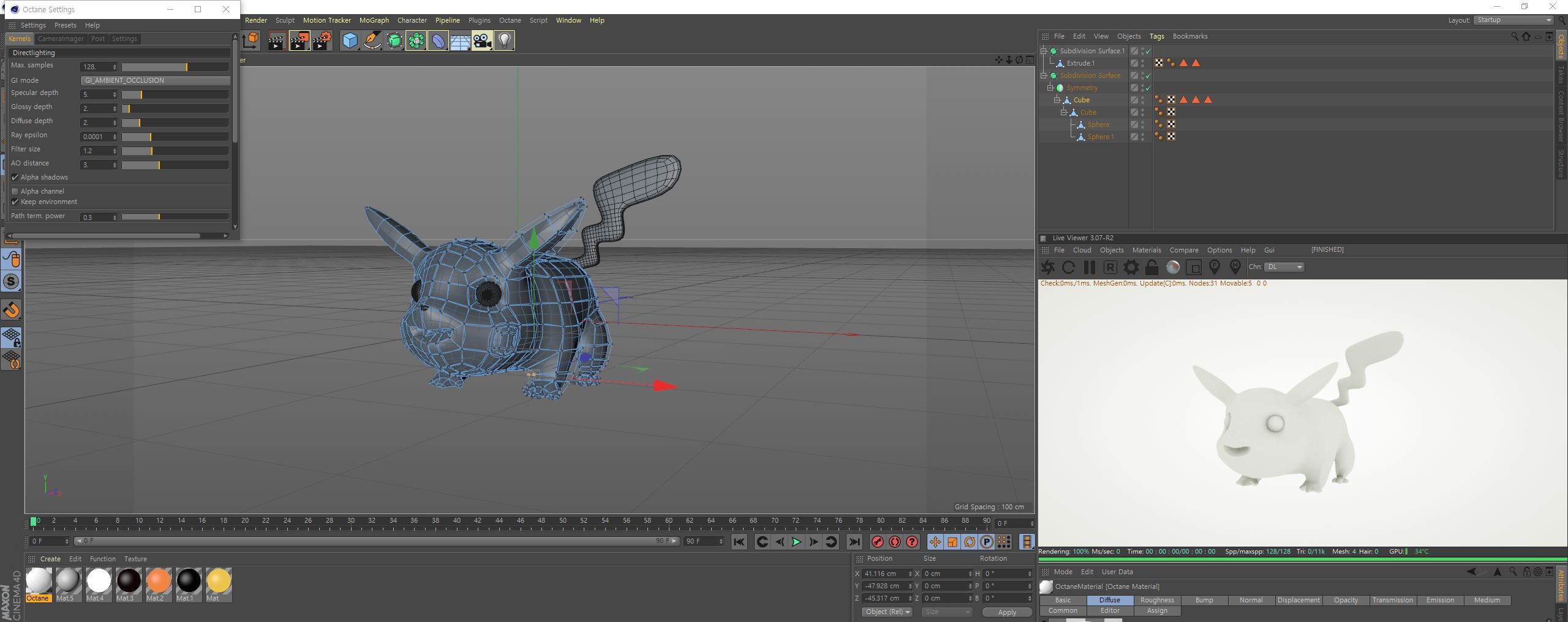Click Render to Picture Viewer icon
The image size is (1568, 622).
click(300, 41)
